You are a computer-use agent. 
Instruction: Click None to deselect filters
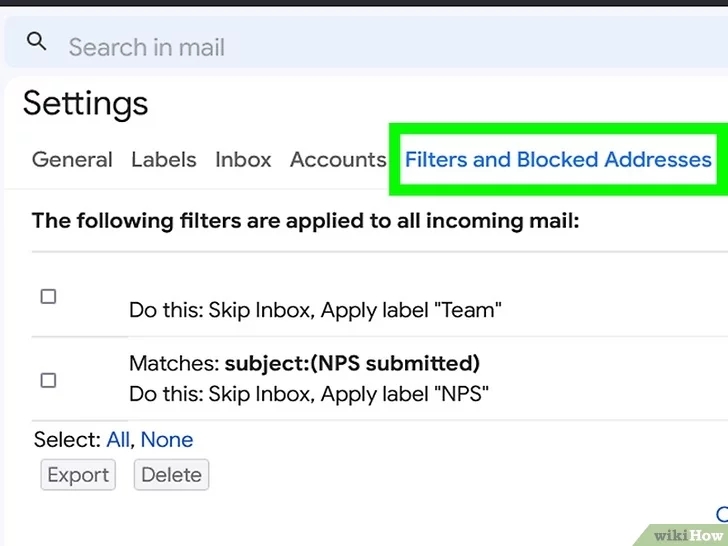(x=167, y=440)
